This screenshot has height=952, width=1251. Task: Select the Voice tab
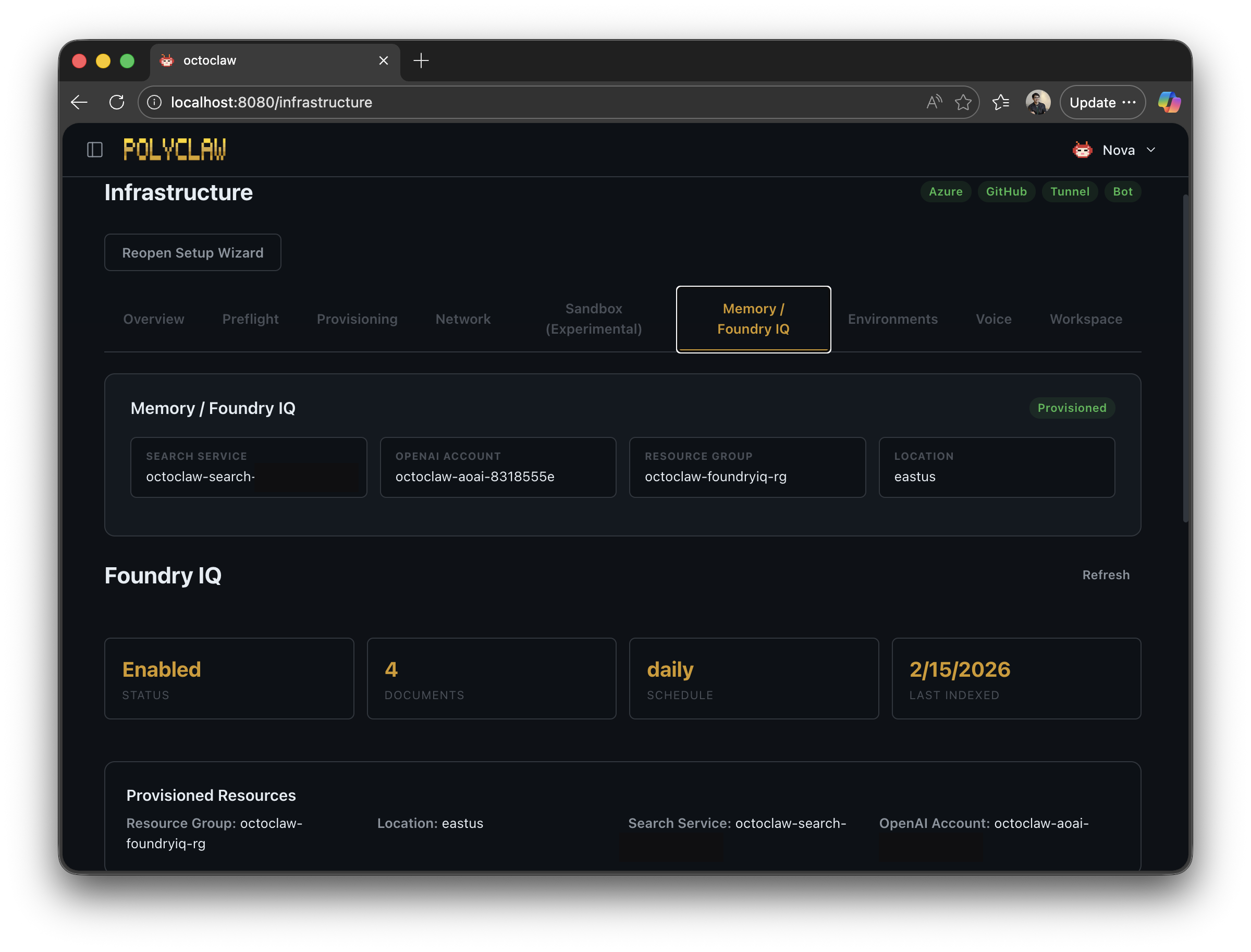point(993,319)
